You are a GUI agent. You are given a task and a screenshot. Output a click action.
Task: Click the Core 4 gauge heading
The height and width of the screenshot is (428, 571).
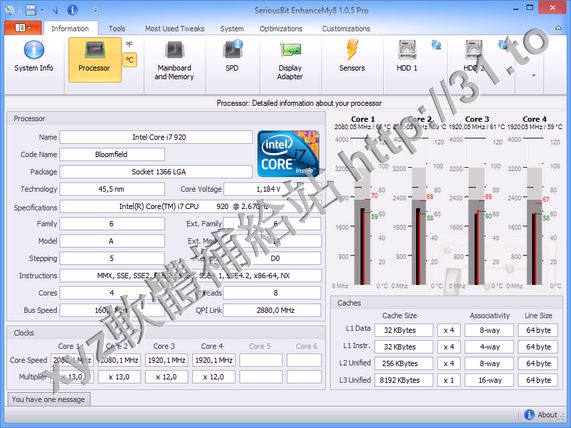[534, 119]
